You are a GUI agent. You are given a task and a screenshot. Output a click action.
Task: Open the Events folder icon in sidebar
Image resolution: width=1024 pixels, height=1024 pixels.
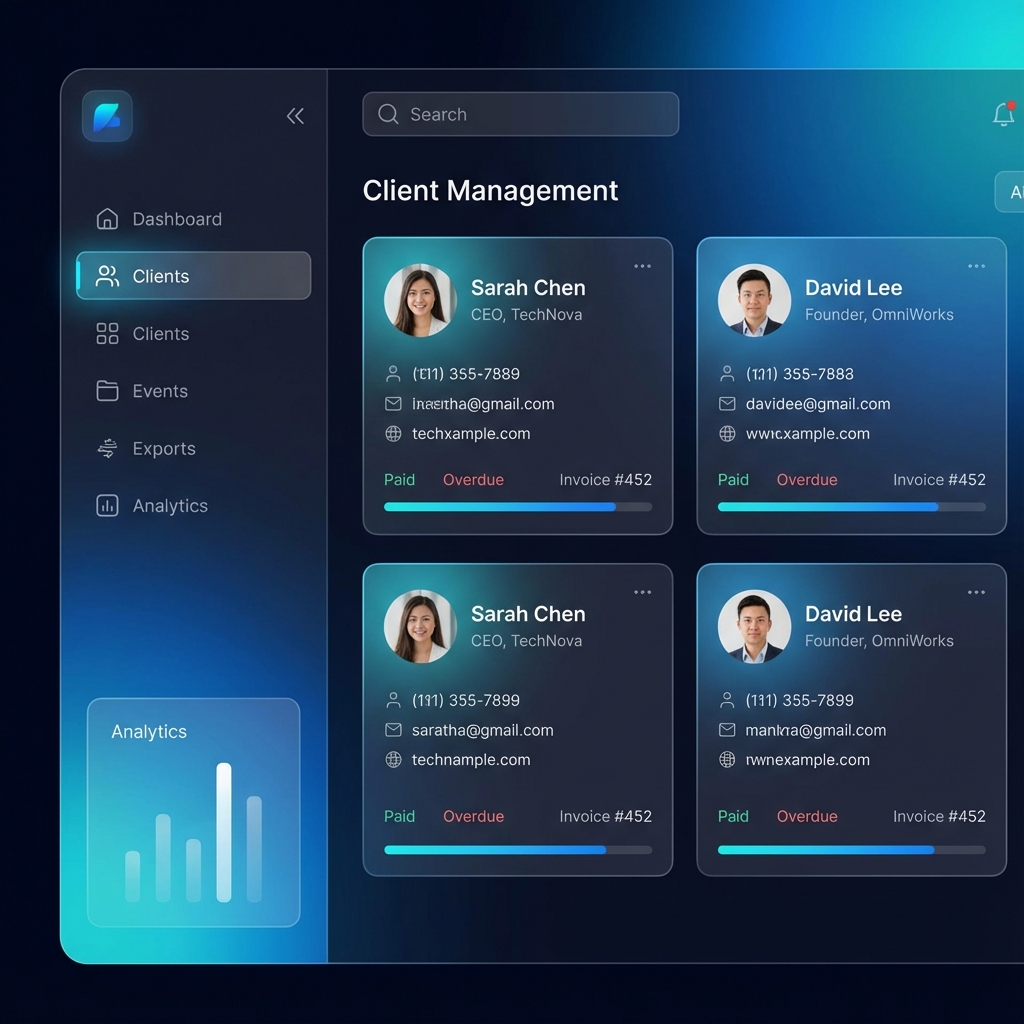click(107, 391)
